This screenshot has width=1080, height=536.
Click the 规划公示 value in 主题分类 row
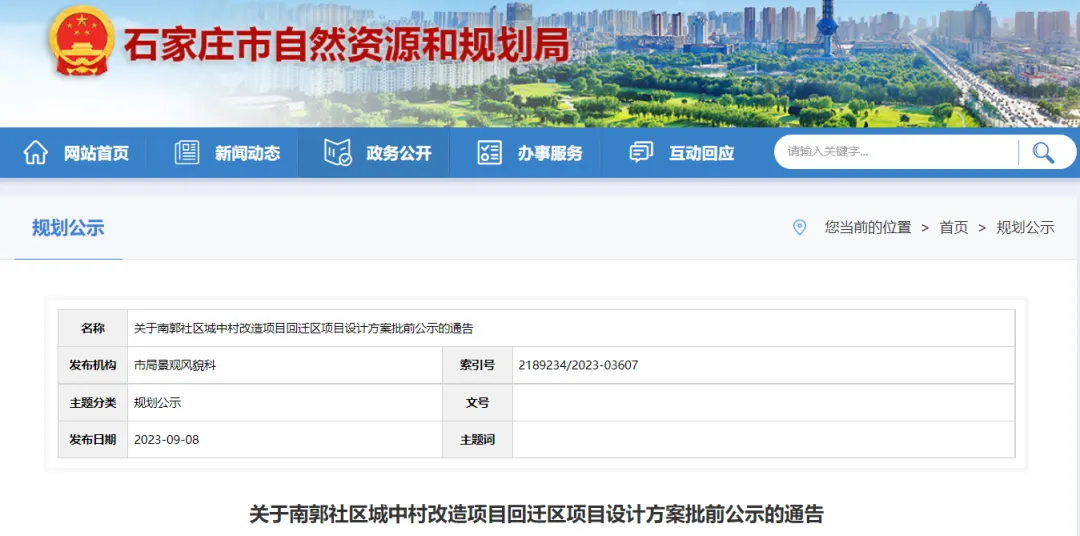157,403
